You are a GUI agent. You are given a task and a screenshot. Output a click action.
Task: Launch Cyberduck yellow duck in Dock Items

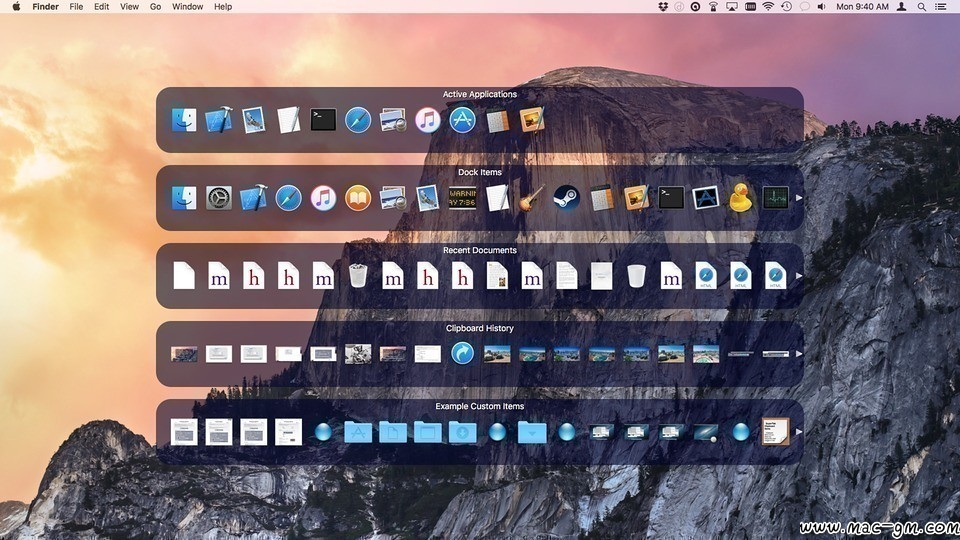point(741,198)
